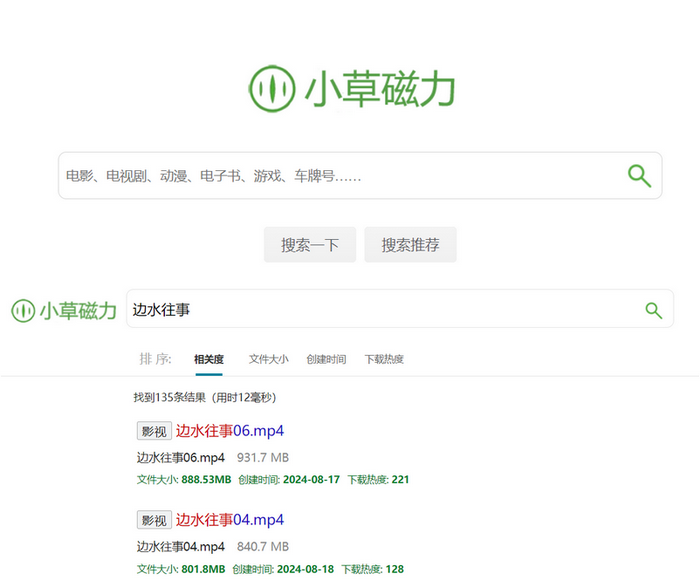The width and height of the screenshot is (700, 581).
Task: Open the 边水往事04.mp4 result title link
Action: coord(230,520)
